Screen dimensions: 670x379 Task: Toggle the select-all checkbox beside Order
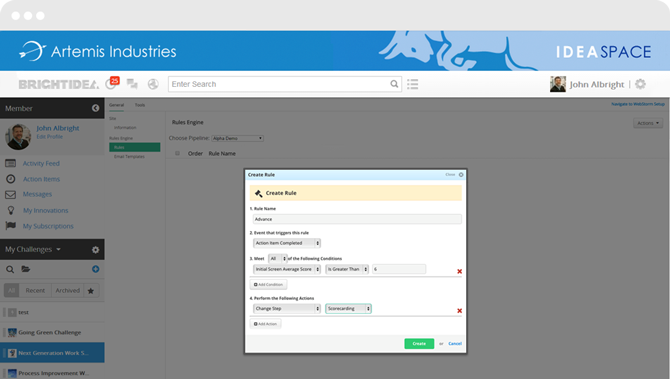[177, 153]
